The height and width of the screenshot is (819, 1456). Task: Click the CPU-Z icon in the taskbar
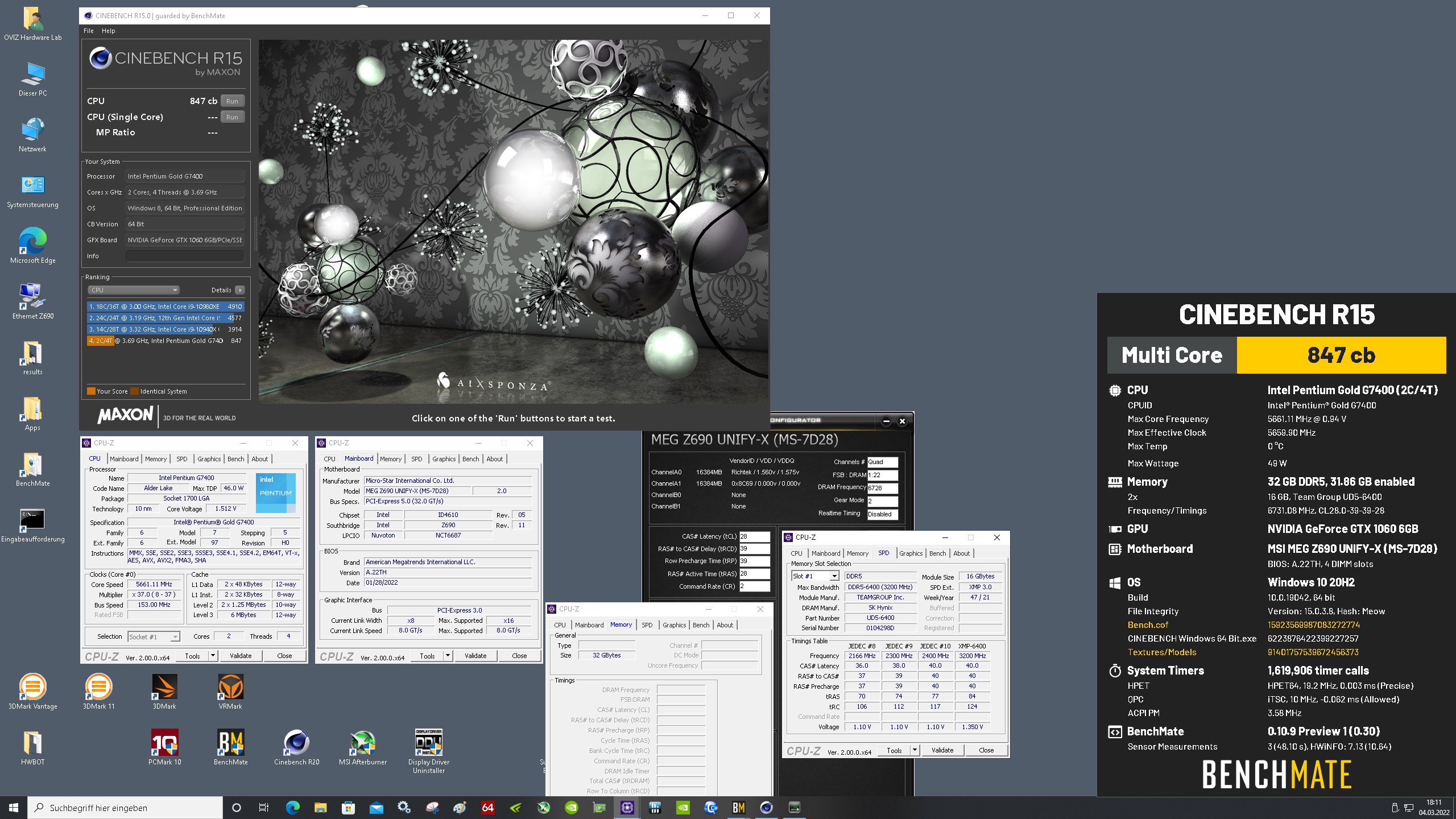pos(627,807)
